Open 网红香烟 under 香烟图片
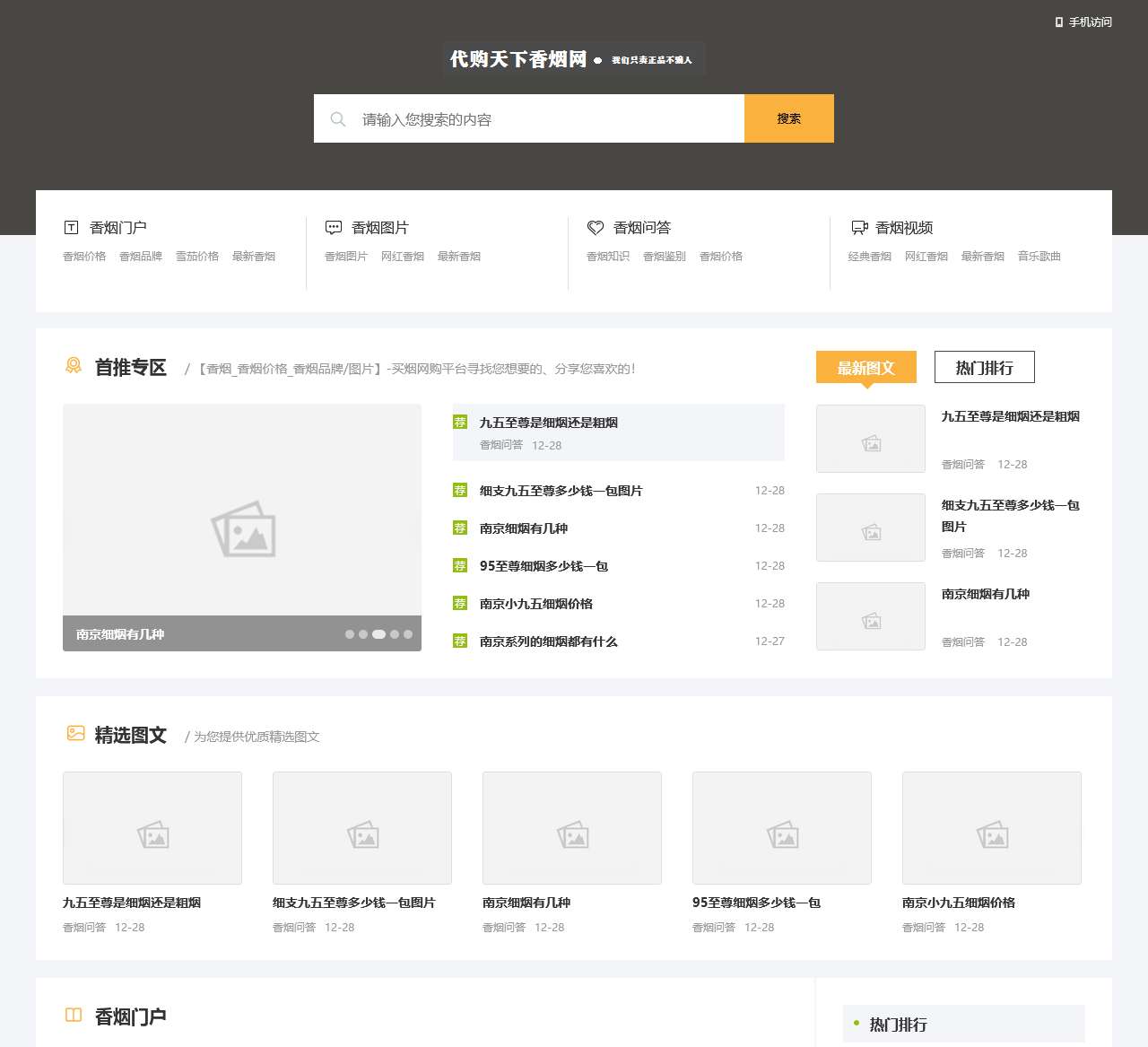 coord(403,256)
